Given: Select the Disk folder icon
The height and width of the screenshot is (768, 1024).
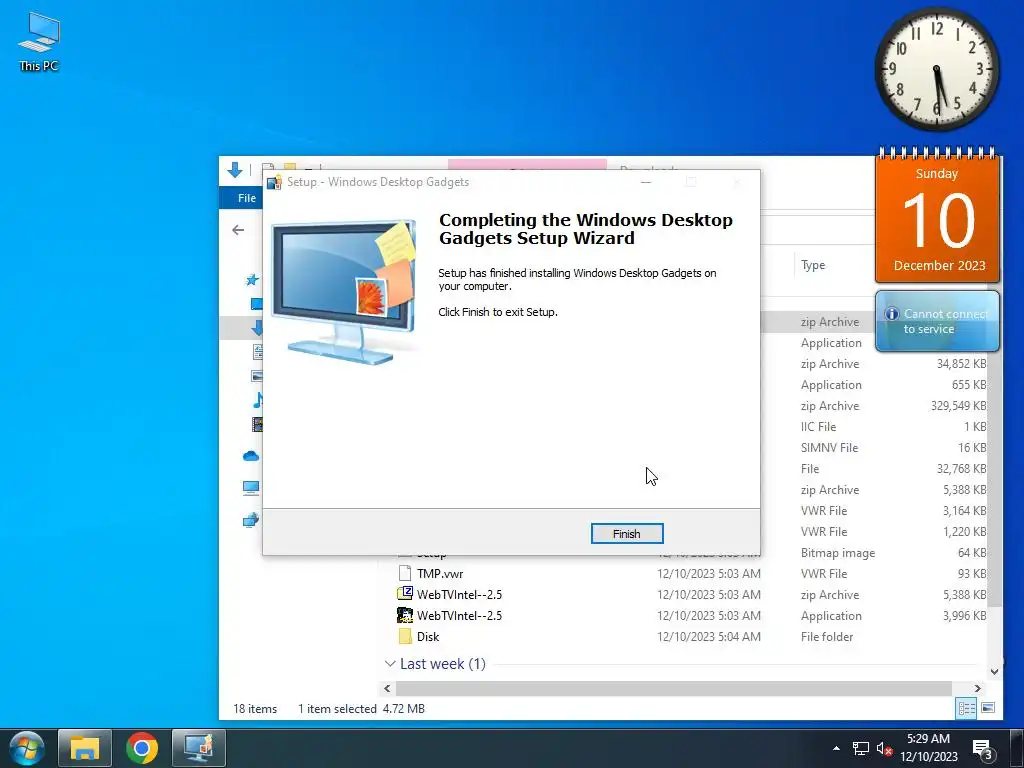Looking at the screenshot, I should point(405,636).
